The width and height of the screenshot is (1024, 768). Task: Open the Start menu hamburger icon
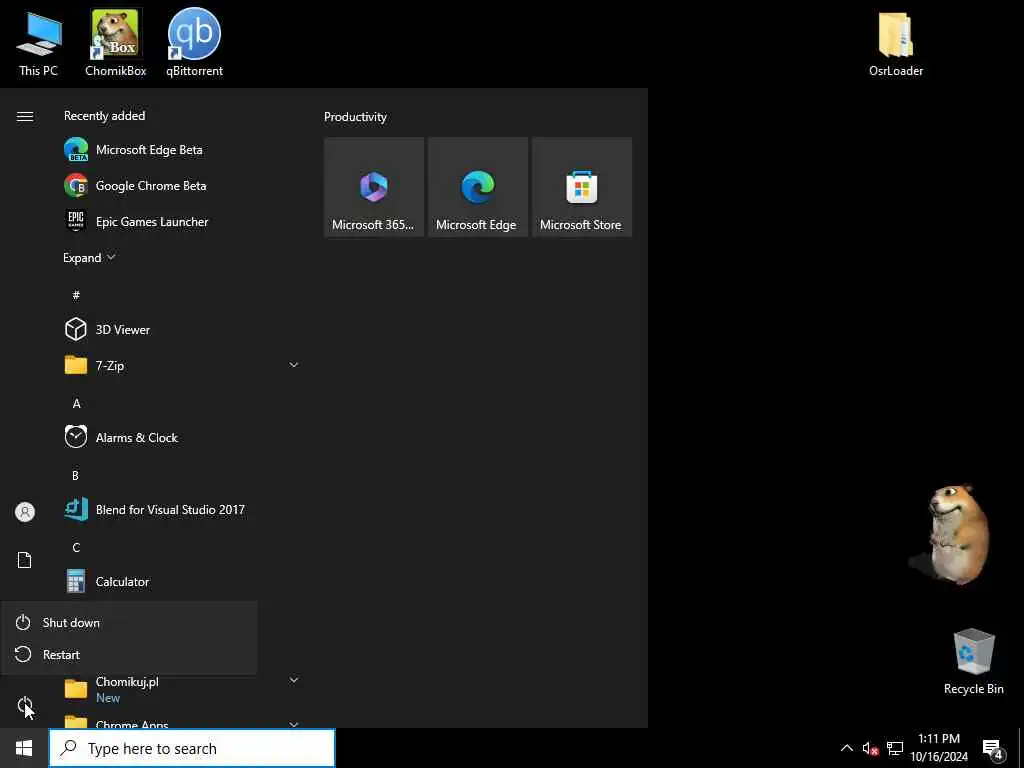[25, 116]
